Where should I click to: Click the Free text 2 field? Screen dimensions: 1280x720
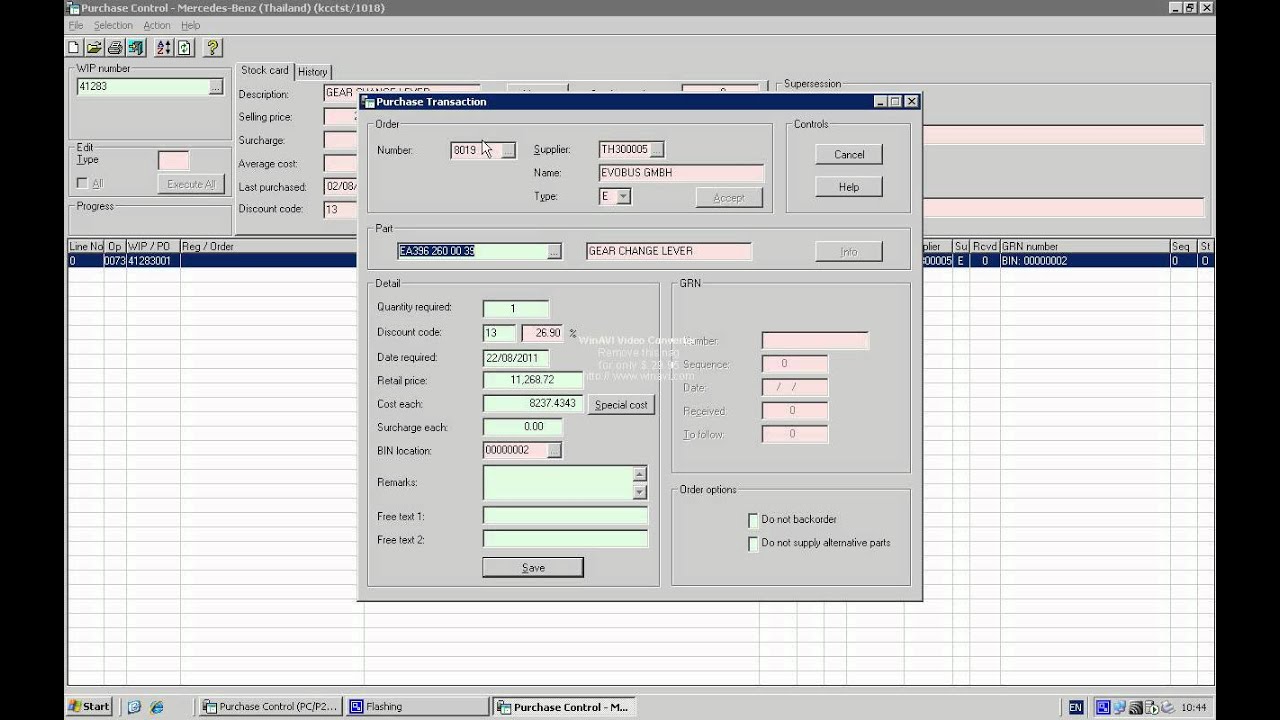click(565, 539)
